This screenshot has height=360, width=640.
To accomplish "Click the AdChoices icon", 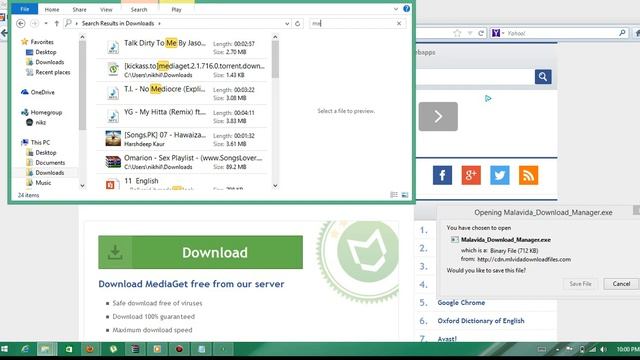I will coord(488,98).
